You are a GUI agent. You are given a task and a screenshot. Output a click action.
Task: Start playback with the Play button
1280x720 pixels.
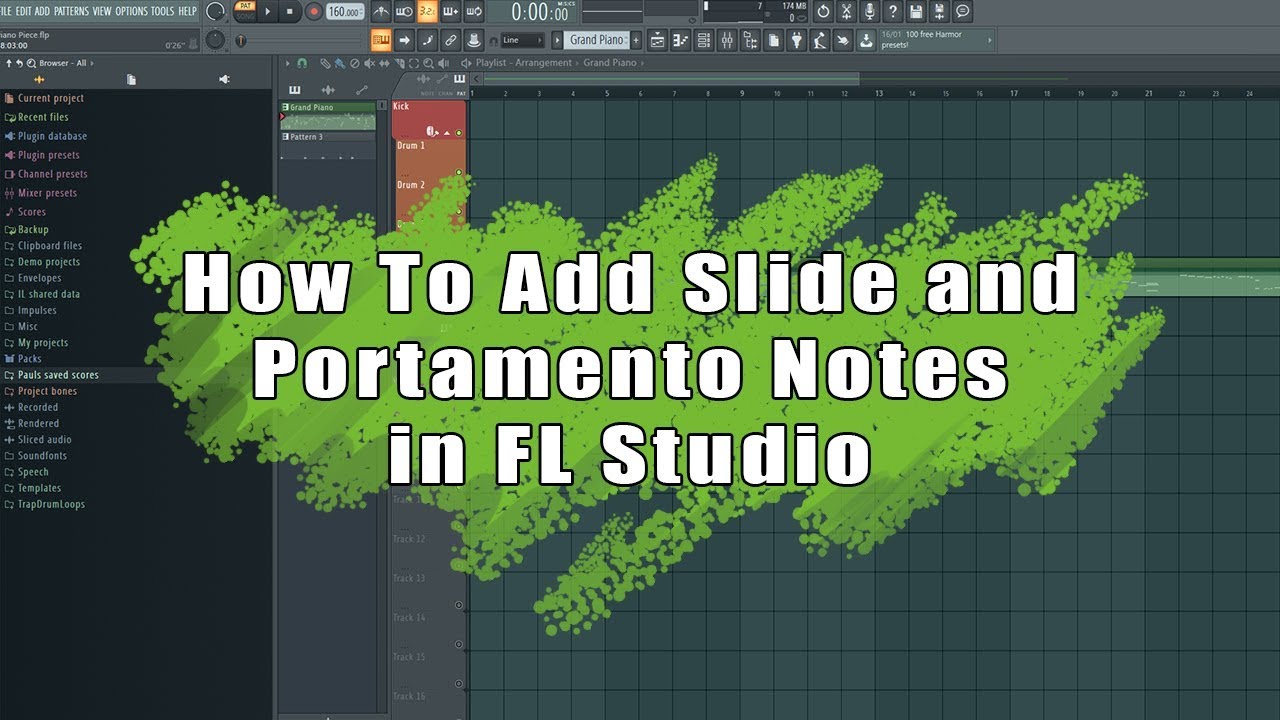(x=267, y=12)
